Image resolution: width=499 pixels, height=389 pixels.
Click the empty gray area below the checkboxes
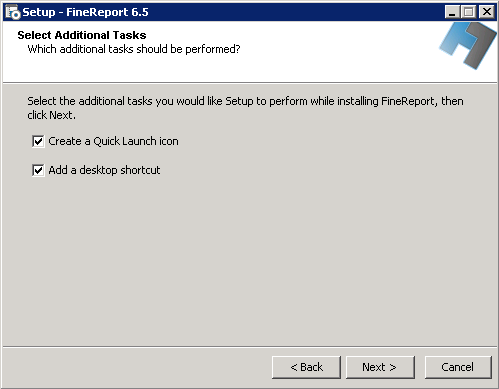pyautogui.click(x=249, y=260)
